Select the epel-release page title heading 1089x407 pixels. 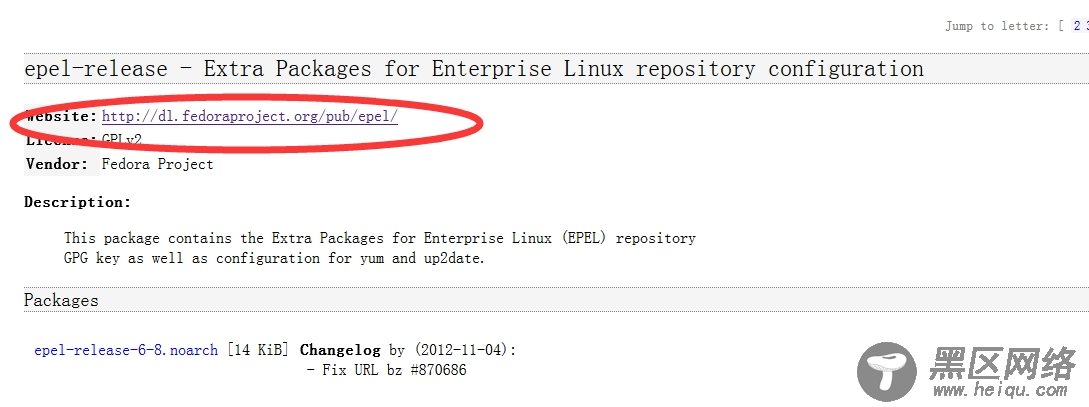[x=474, y=69]
